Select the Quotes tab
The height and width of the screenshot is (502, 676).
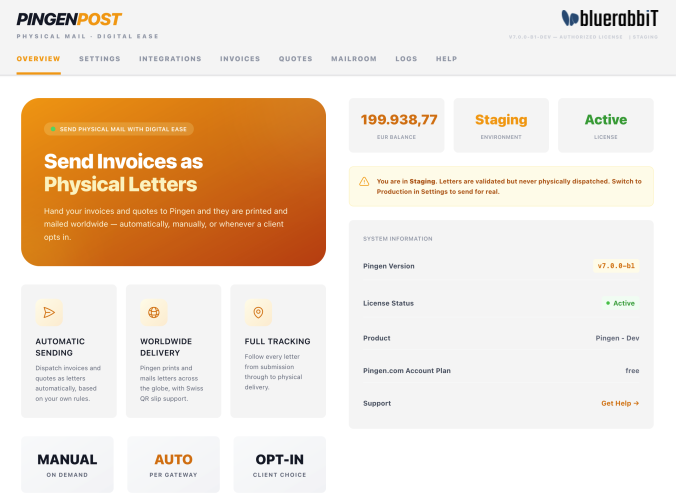click(295, 59)
